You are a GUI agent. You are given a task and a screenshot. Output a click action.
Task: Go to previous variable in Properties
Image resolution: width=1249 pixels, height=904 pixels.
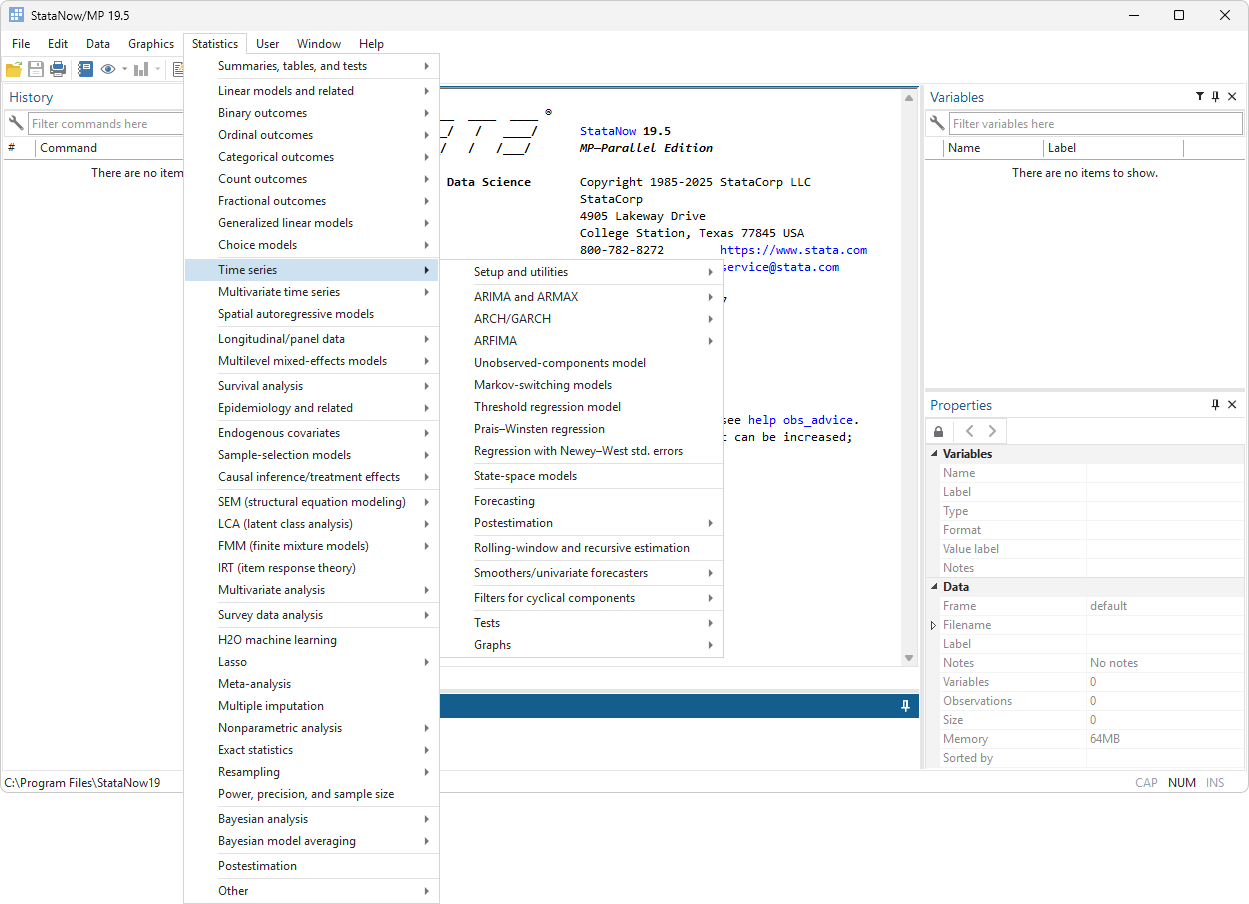click(969, 432)
